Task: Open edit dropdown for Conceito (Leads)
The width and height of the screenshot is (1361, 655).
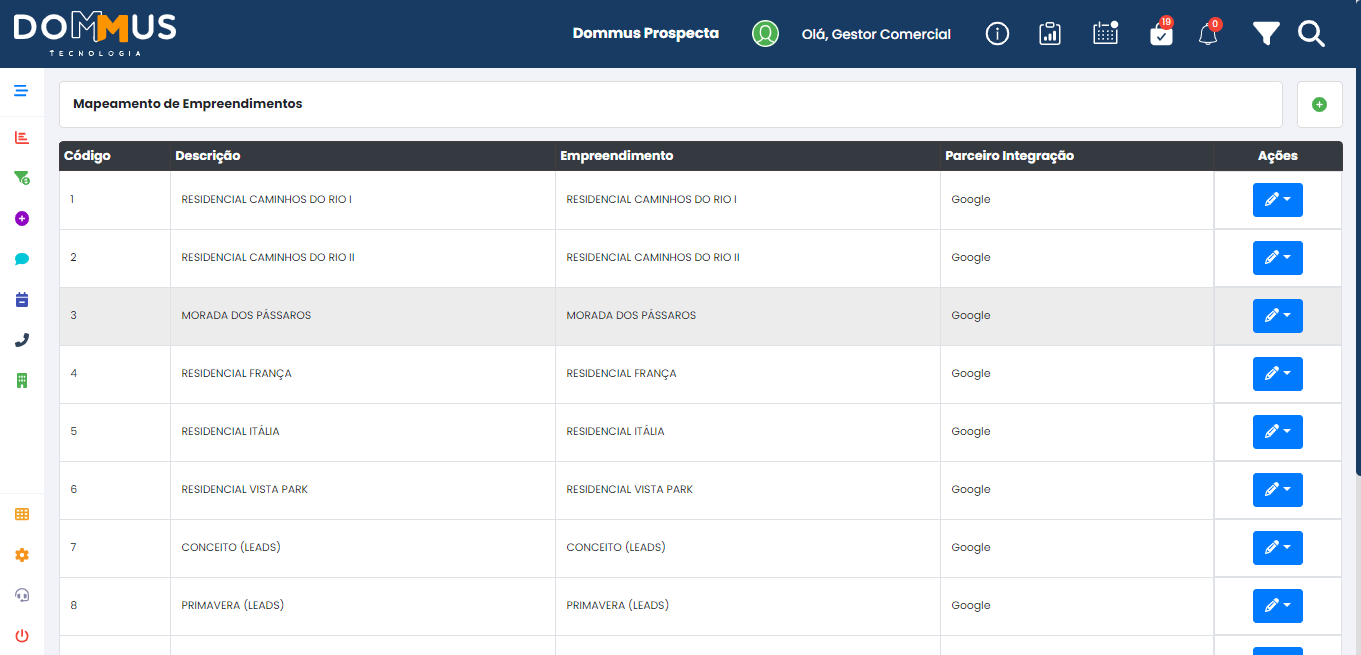Action: (x=1277, y=548)
